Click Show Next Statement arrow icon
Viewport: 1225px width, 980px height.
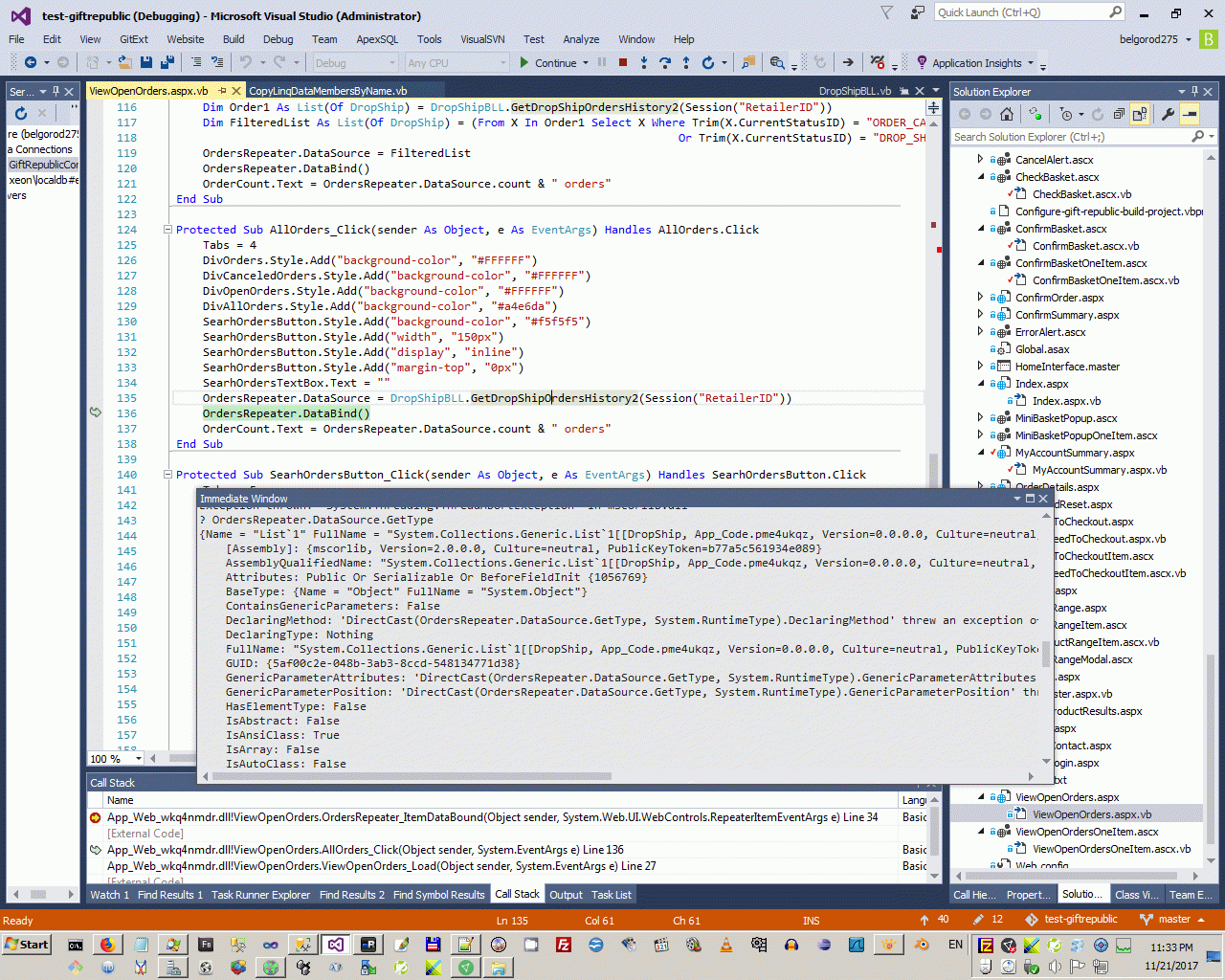(848, 62)
